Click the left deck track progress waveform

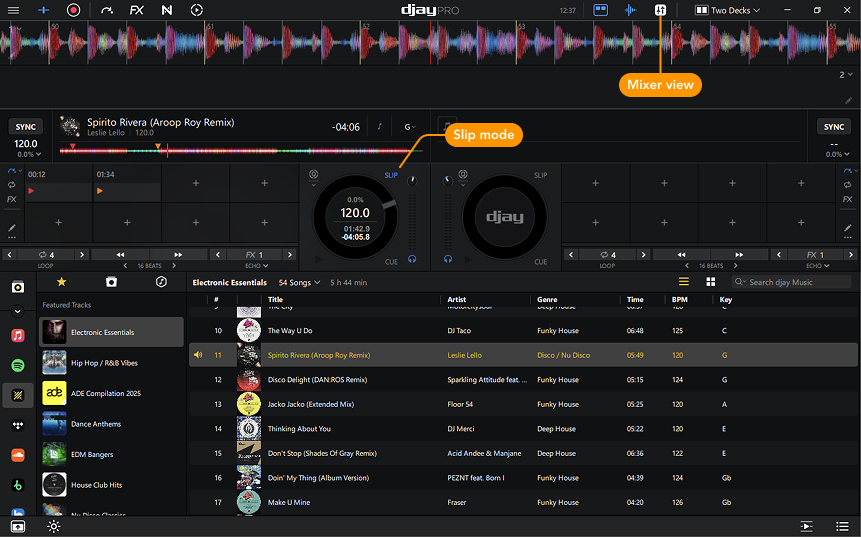click(240, 151)
